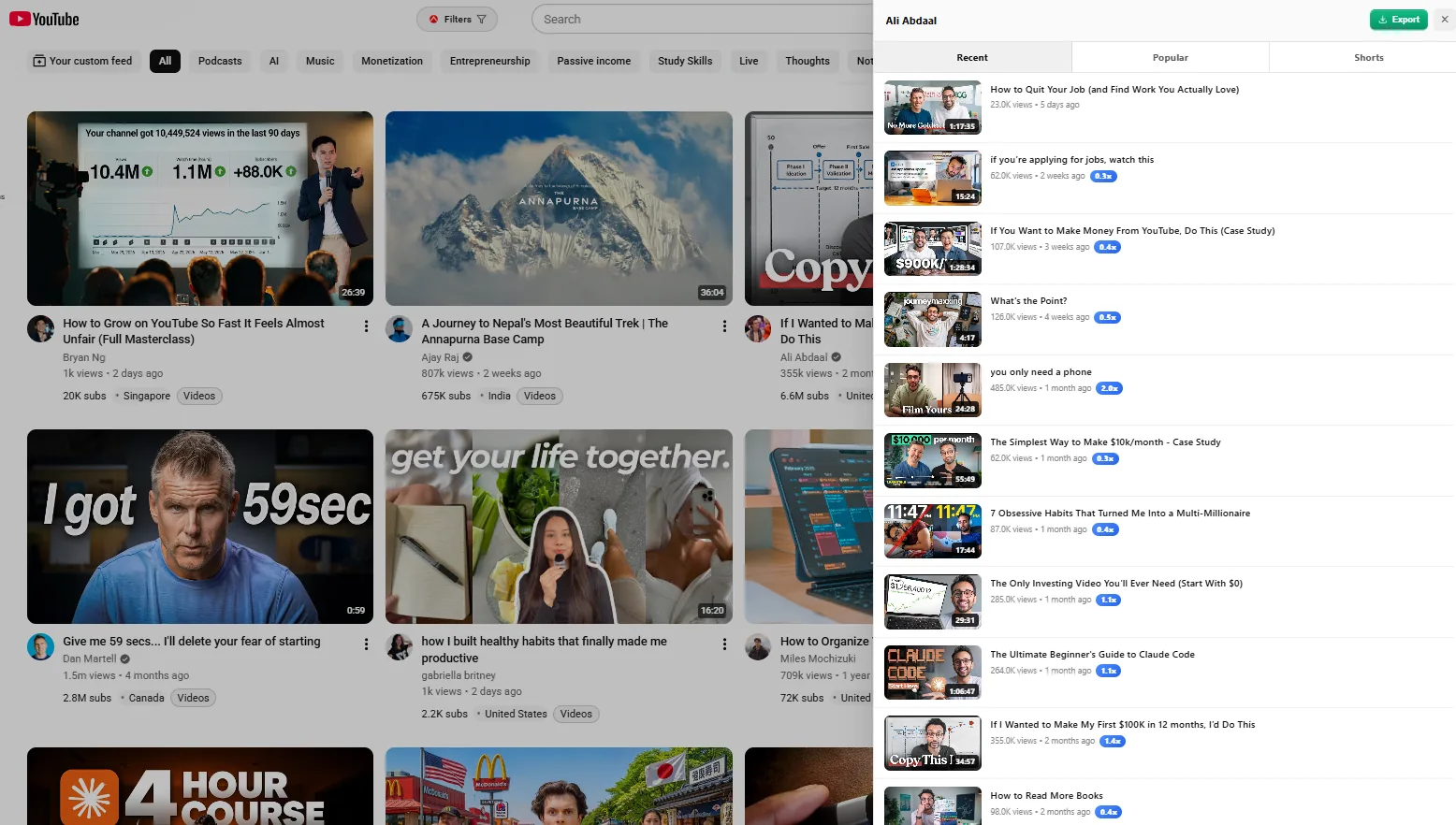Select the Monetization chip
Image resolution: width=1456 pixels, height=825 pixels.
pos(392,61)
